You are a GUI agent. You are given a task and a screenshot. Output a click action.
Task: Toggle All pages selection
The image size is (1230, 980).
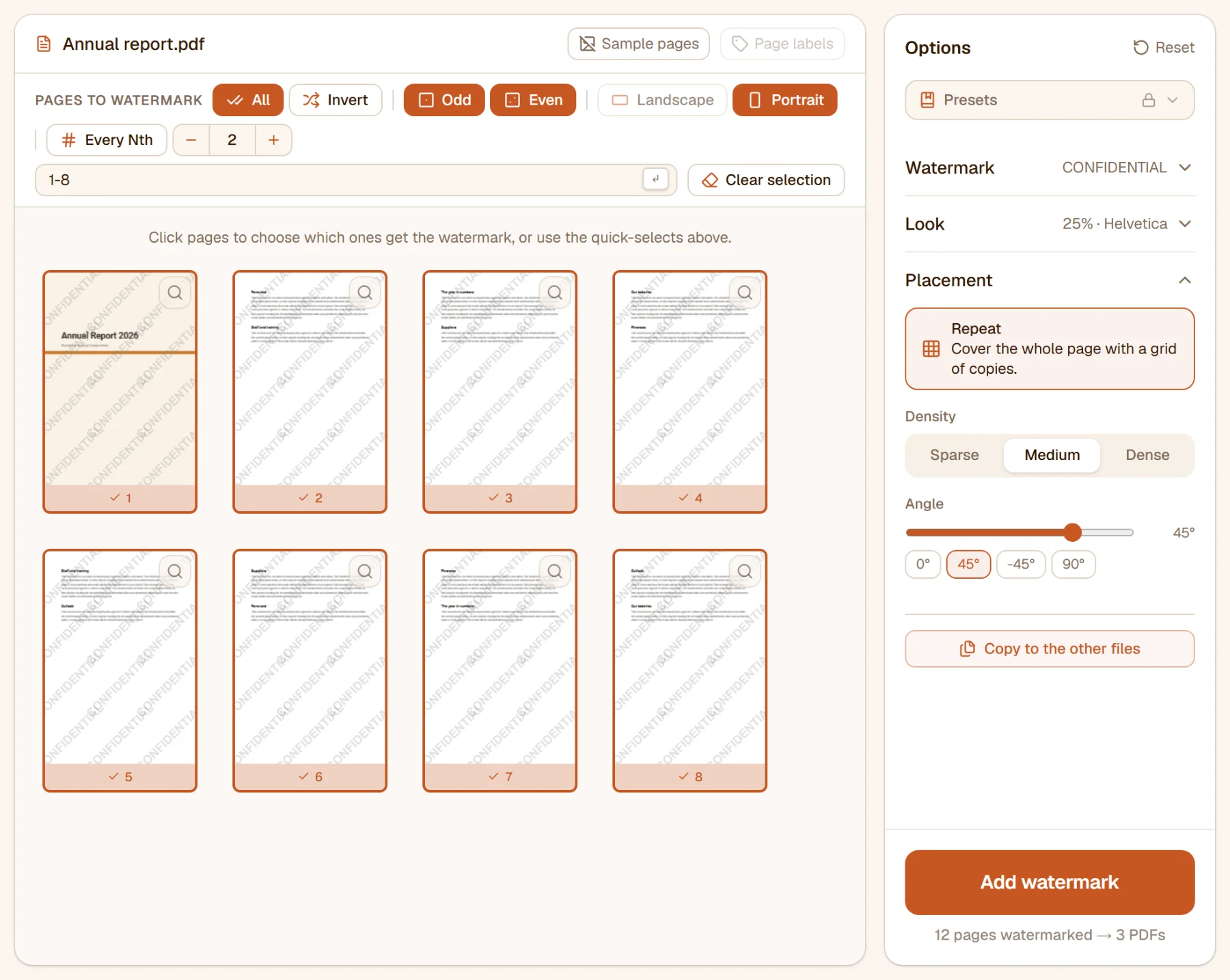pyautogui.click(x=248, y=100)
